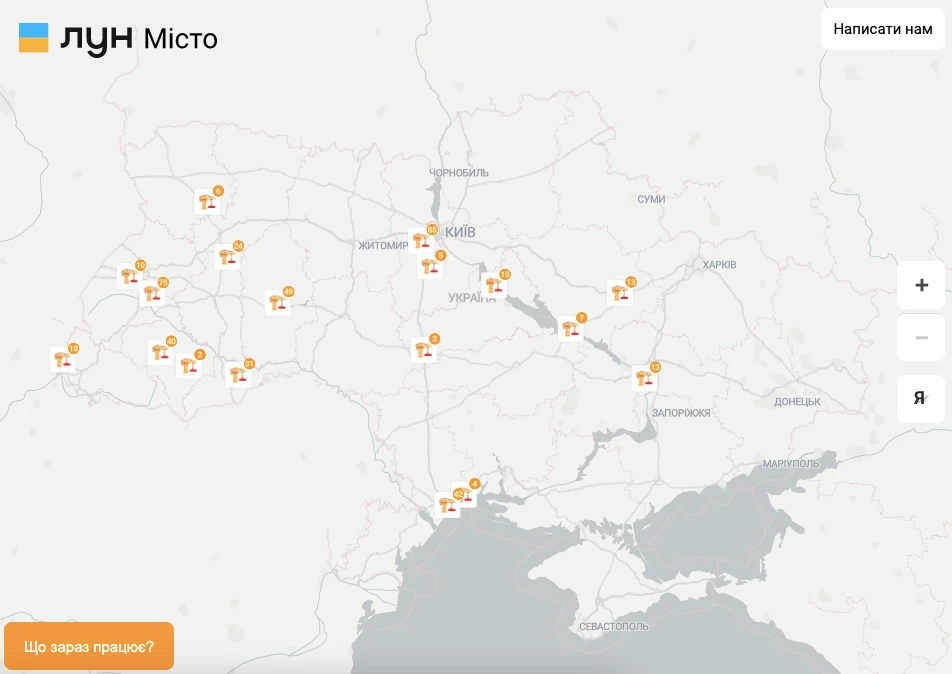Screen dimensions: 952x674
Task: Toggle the Я map provider switch
Action: point(920,398)
